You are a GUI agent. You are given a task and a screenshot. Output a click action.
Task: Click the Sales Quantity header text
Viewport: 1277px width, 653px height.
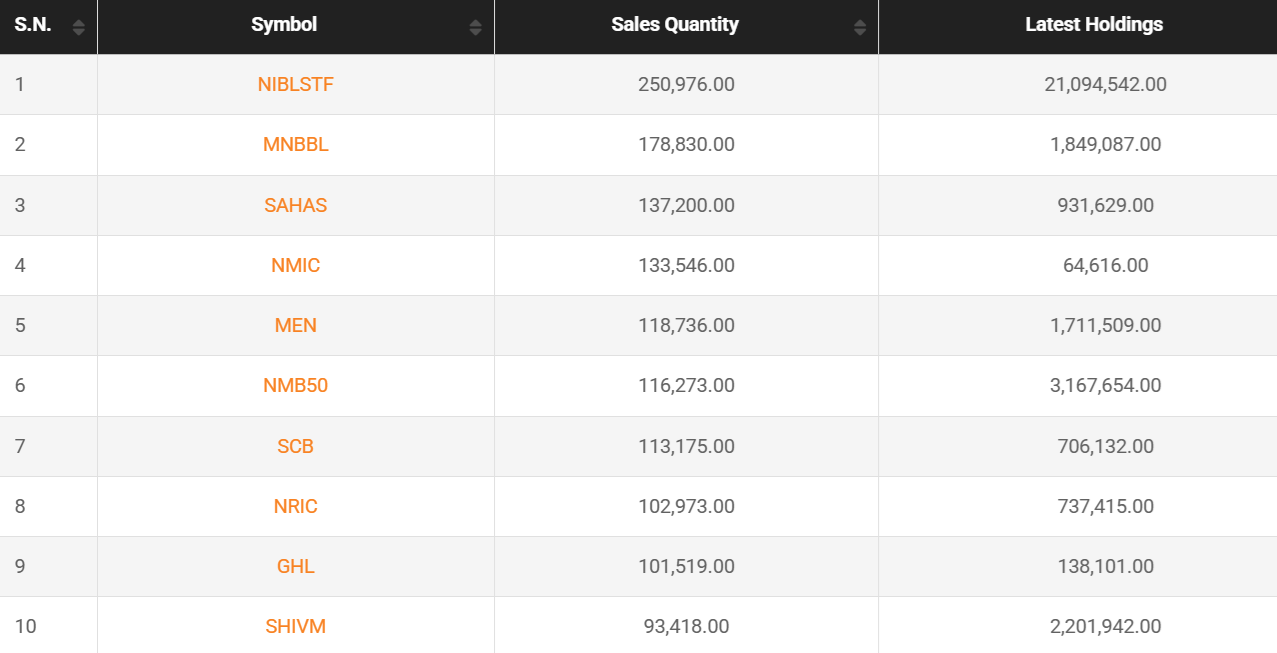pyautogui.click(x=675, y=25)
